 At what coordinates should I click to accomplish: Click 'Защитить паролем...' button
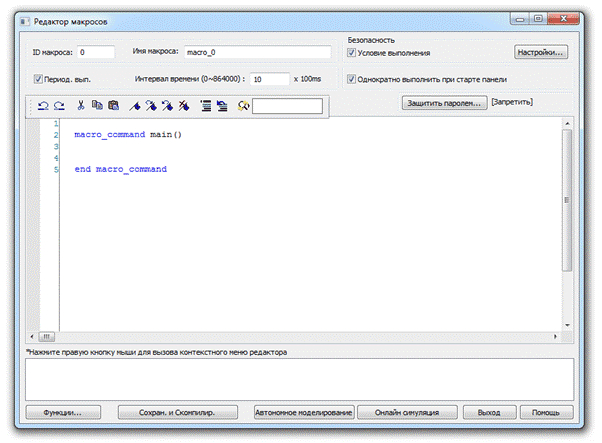click(x=444, y=102)
